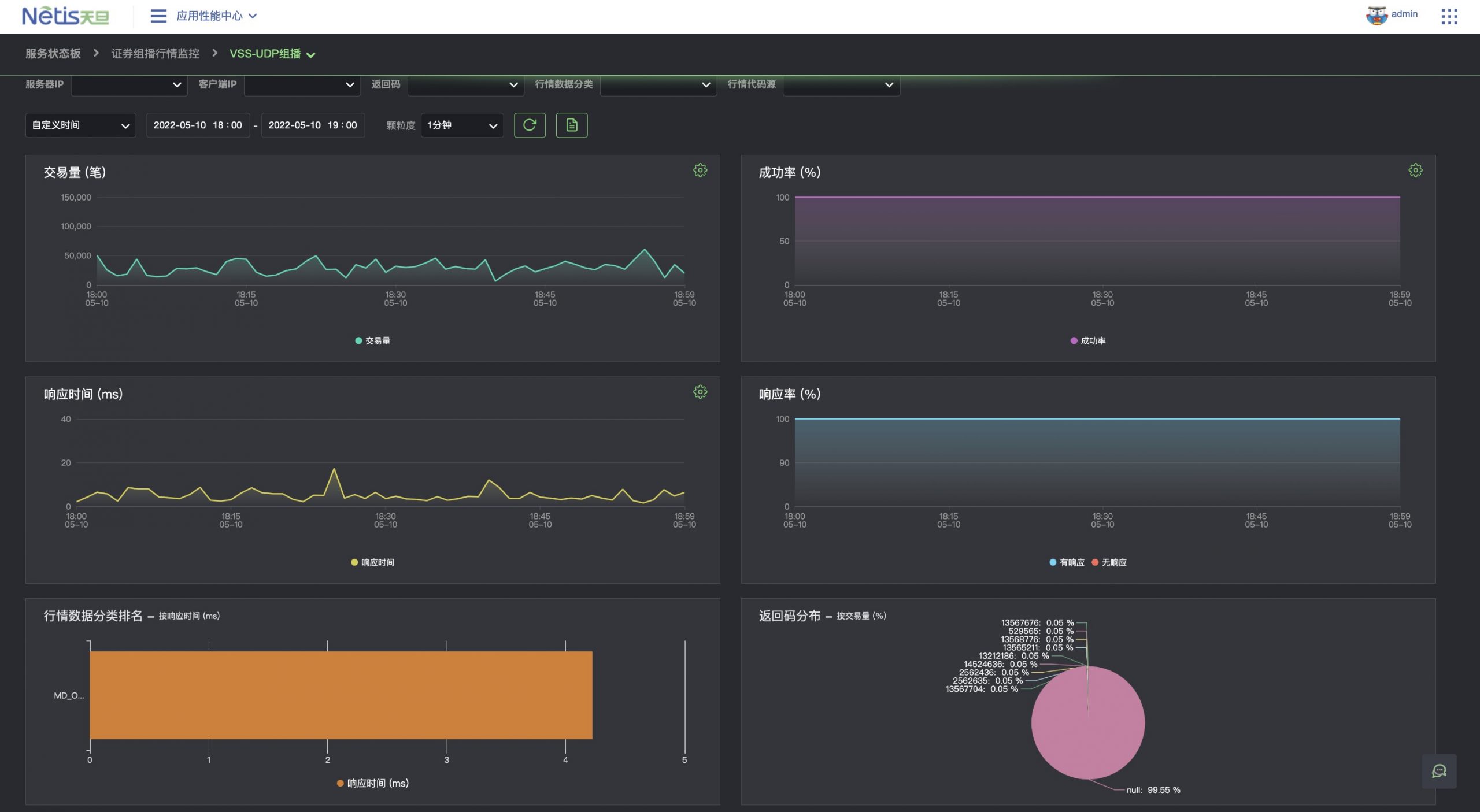
Task: Go to 服务状态板 breadcrumb link
Action: pyautogui.click(x=53, y=54)
